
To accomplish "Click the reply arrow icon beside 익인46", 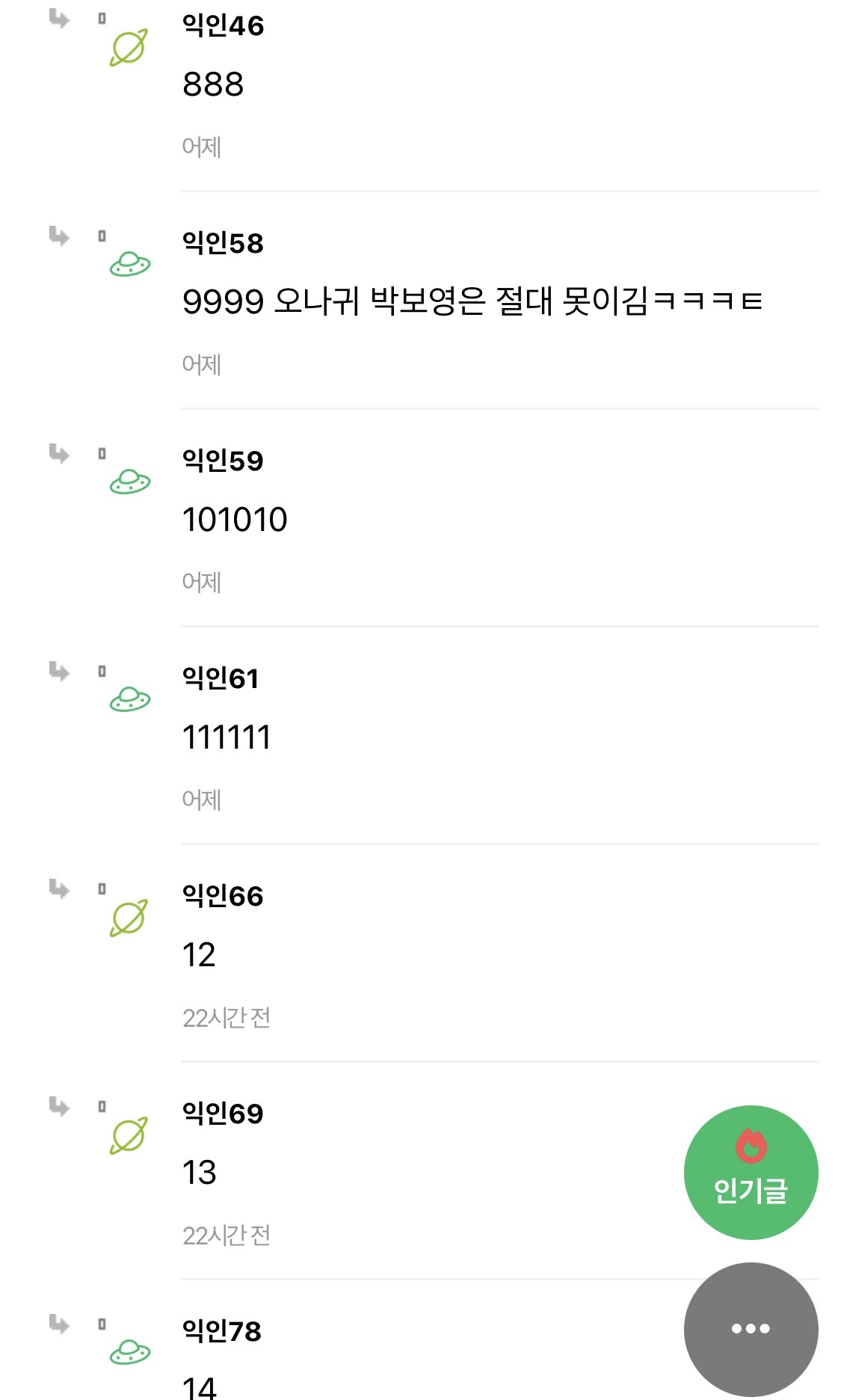I will point(59,19).
